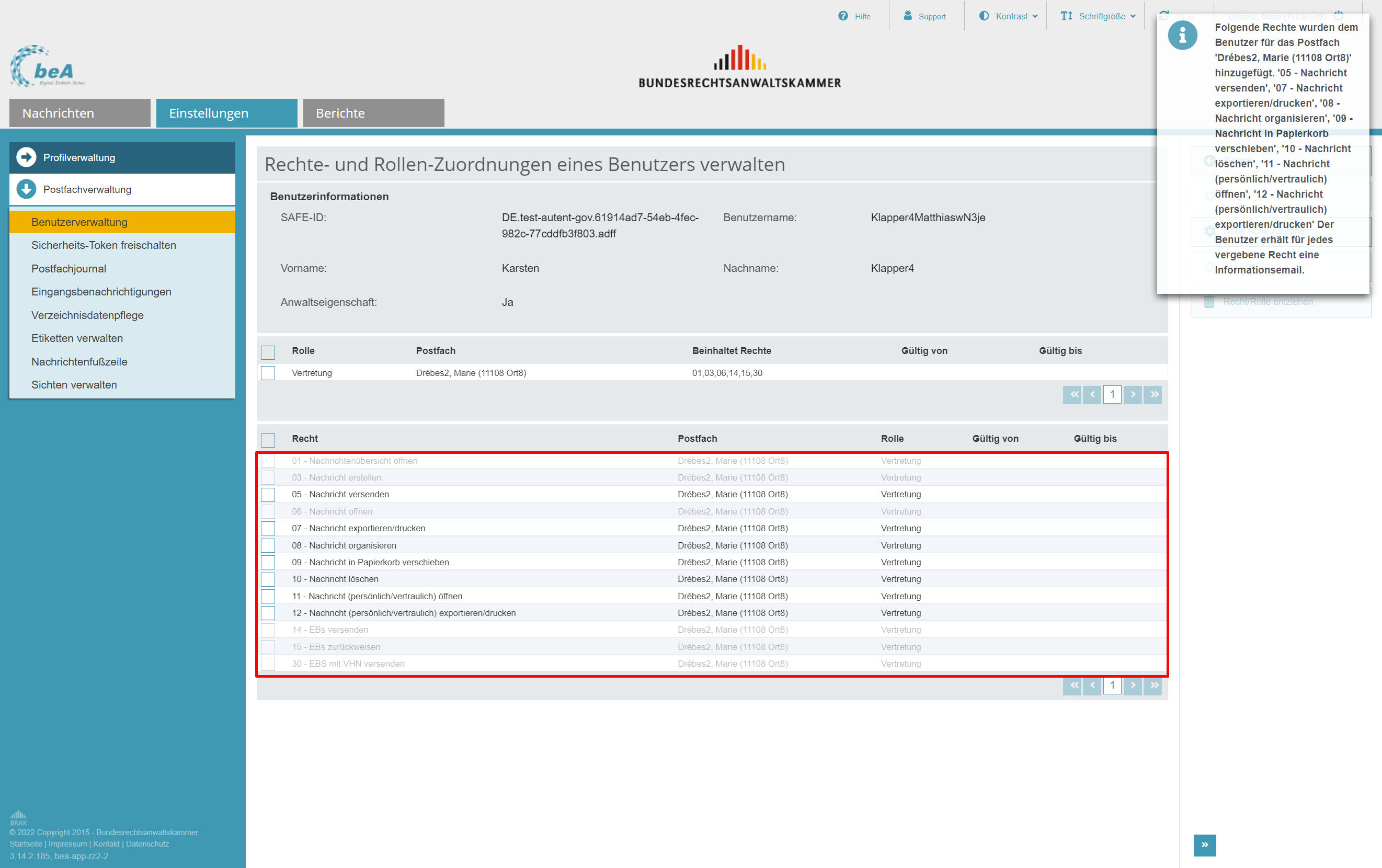Check the Vertretung role row checkbox

coord(268,373)
